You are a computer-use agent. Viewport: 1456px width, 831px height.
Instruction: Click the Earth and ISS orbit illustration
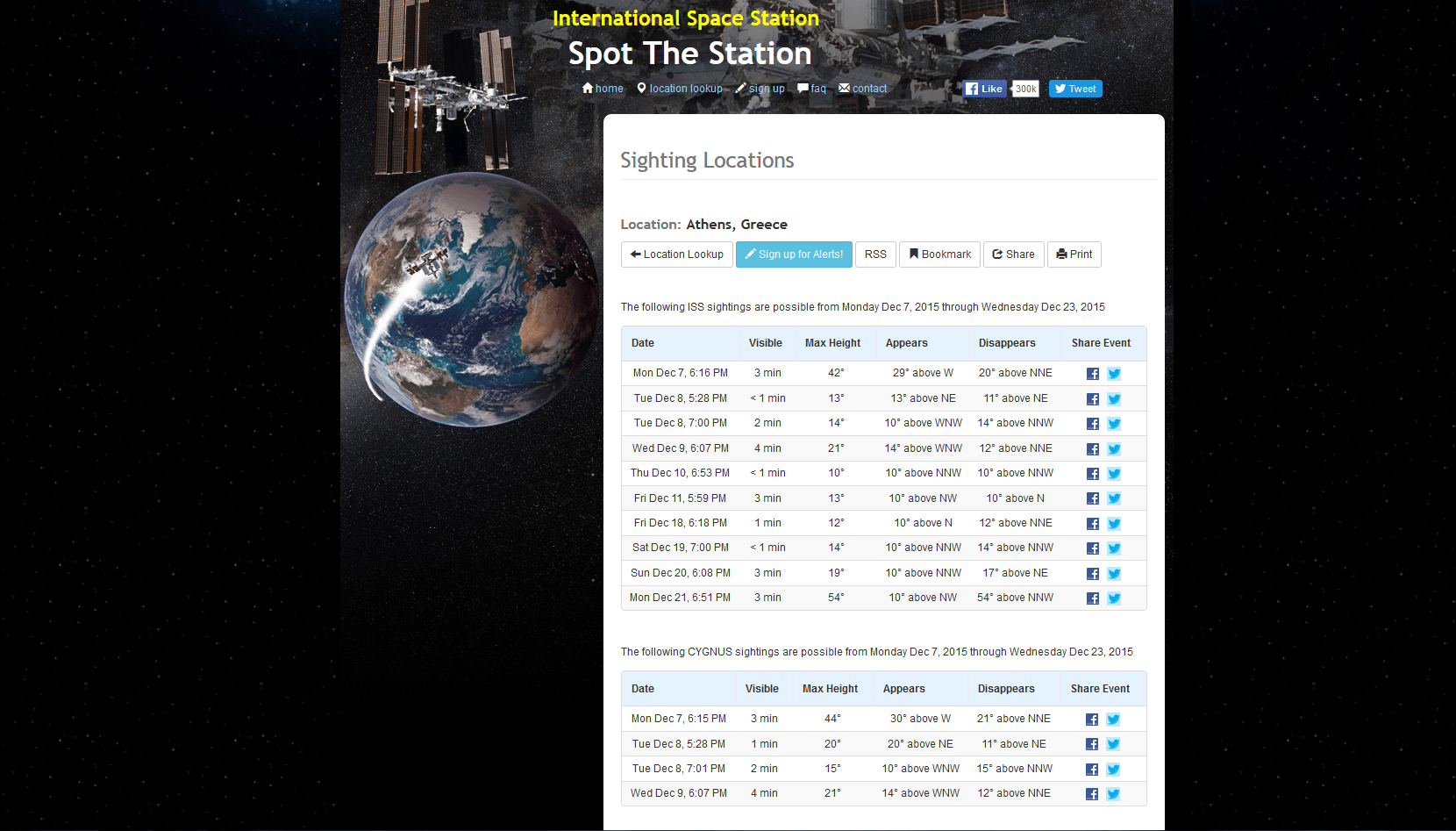pyautogui.click(x=471, y=298)
